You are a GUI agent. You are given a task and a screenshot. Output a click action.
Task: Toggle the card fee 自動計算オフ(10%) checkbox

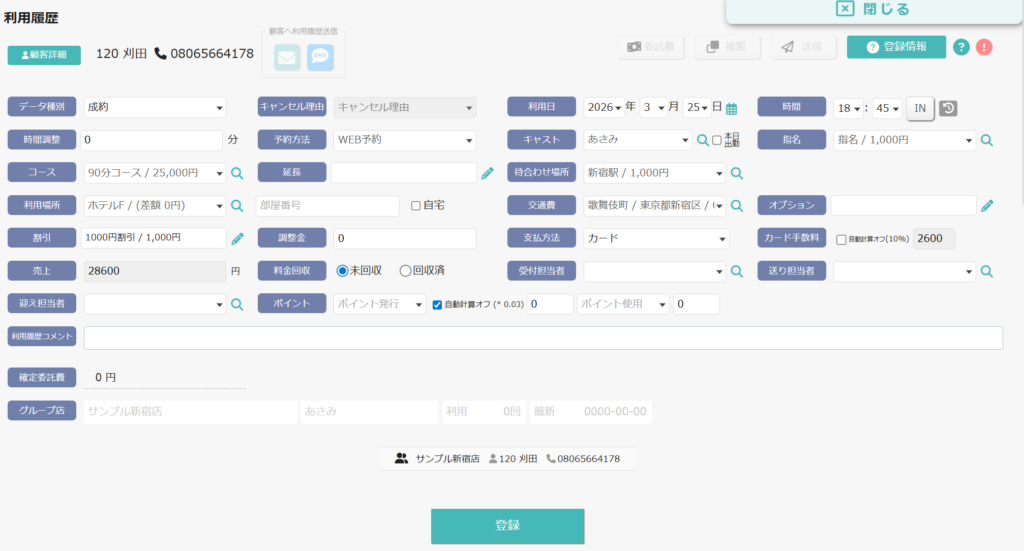(x=841, y=240)
